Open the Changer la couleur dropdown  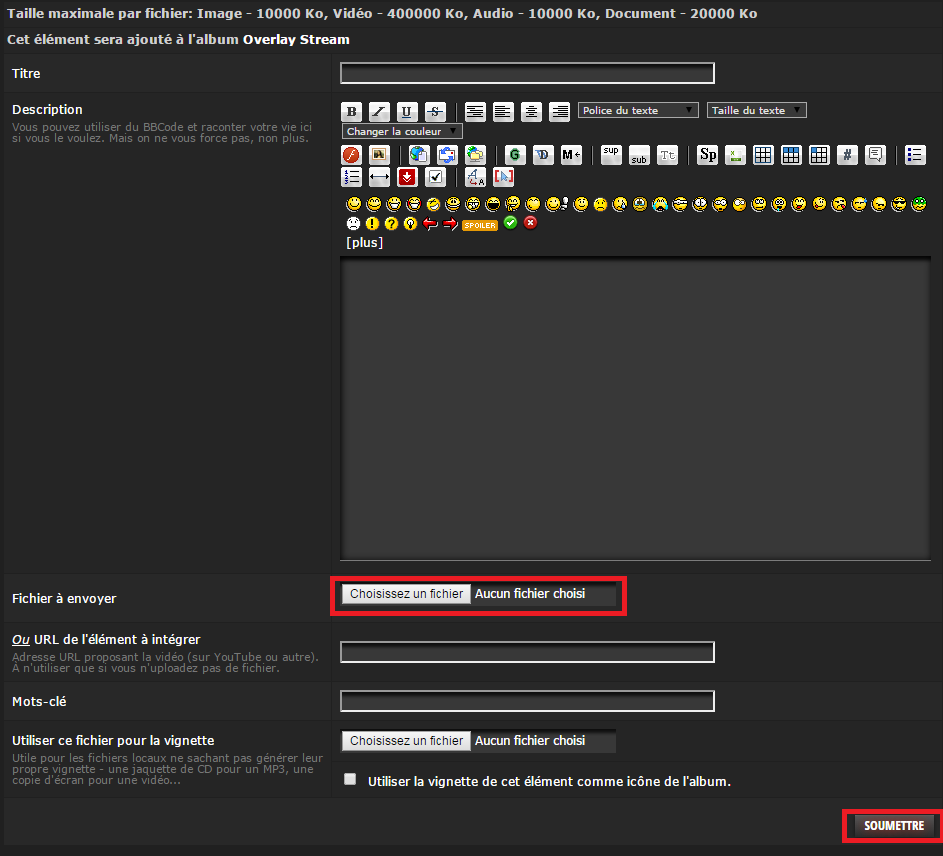[402, 131]
